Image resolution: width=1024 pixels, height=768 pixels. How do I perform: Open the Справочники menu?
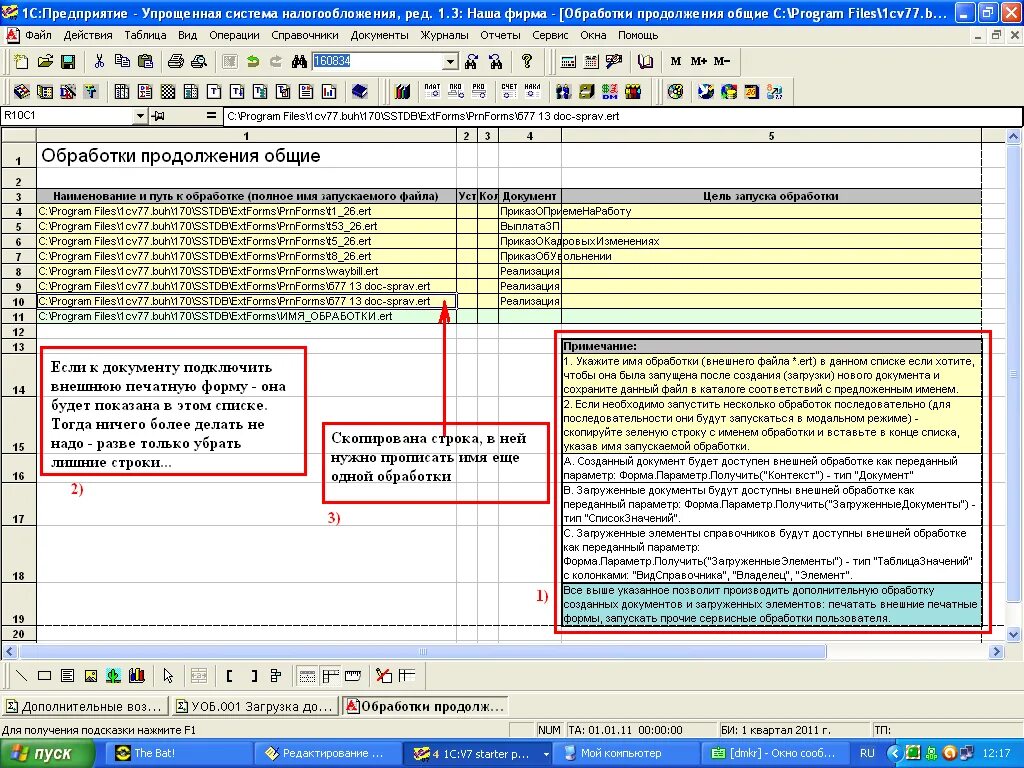[304, 35]
